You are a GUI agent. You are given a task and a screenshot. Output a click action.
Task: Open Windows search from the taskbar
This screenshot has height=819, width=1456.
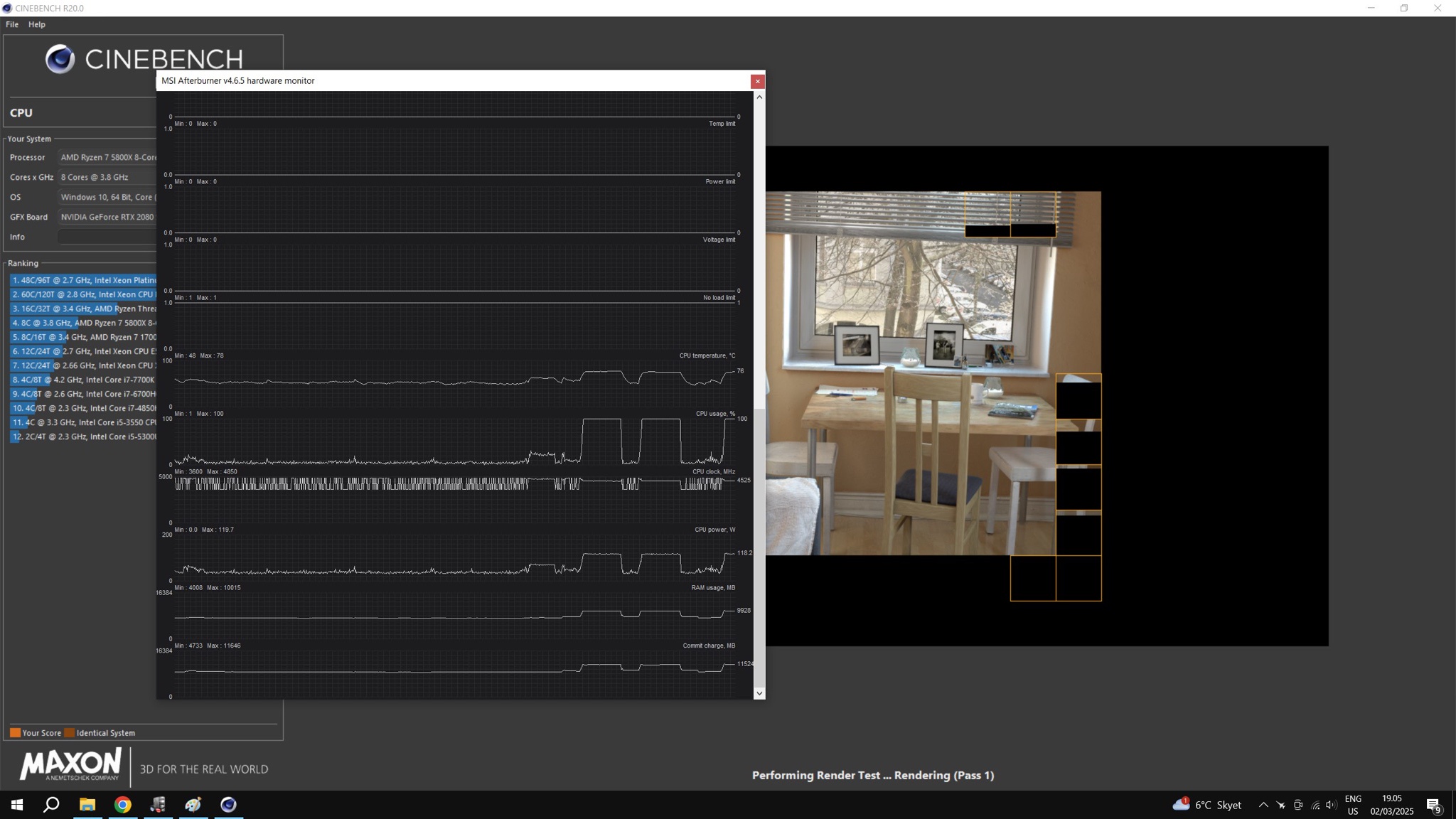[51, 805]
